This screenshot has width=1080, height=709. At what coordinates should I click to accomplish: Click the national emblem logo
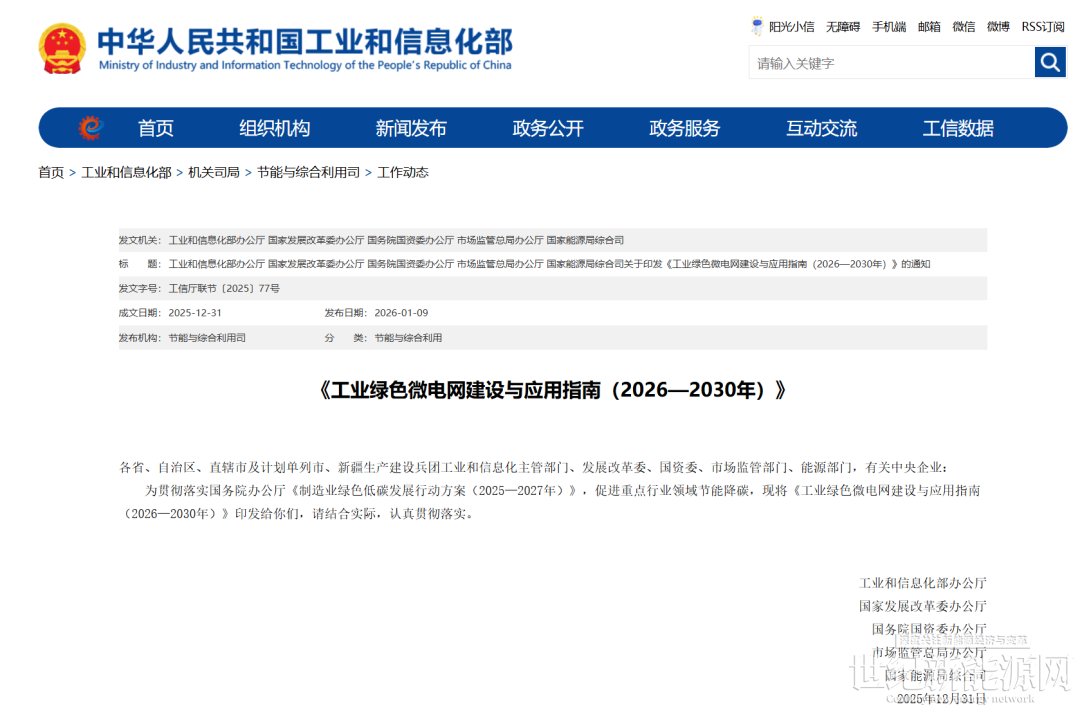(62, 48)
